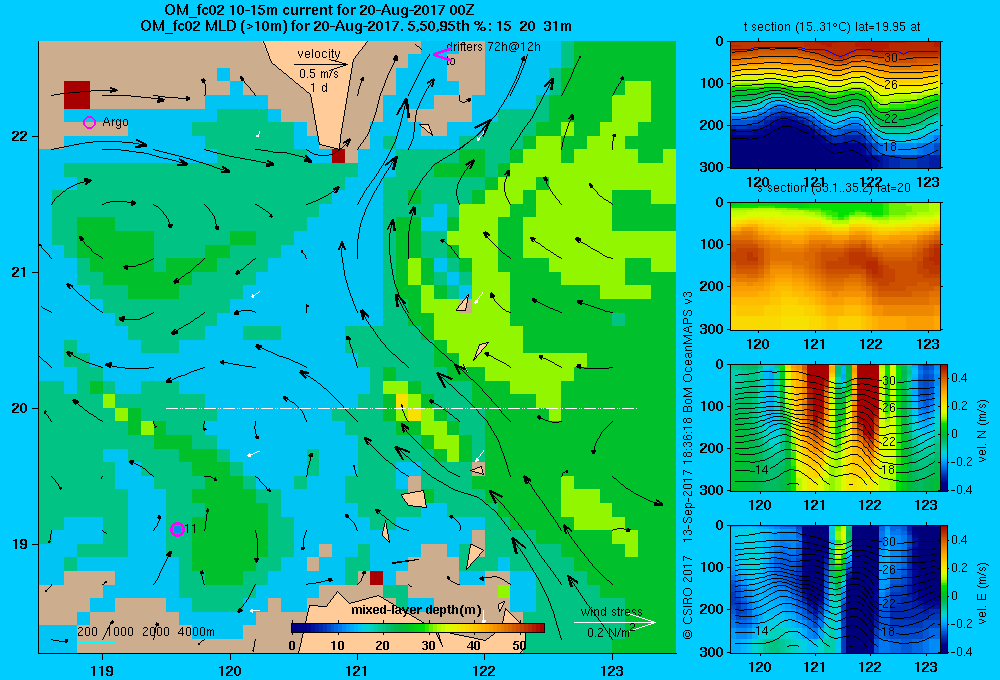Click the 't section (15..31°C) lat=19.95' title
This screenshot has width=1000, height=680.
pyautogui.click(x=832, y=27)
